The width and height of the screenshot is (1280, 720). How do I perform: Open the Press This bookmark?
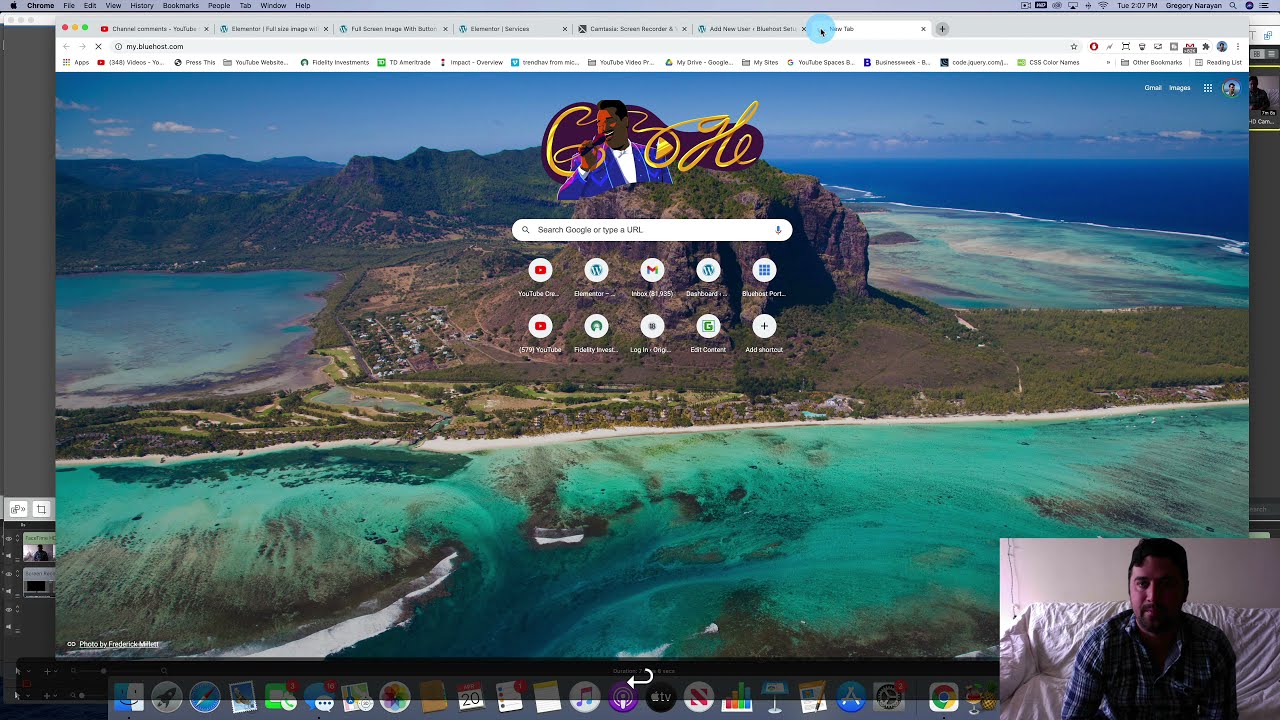(195, 62)
